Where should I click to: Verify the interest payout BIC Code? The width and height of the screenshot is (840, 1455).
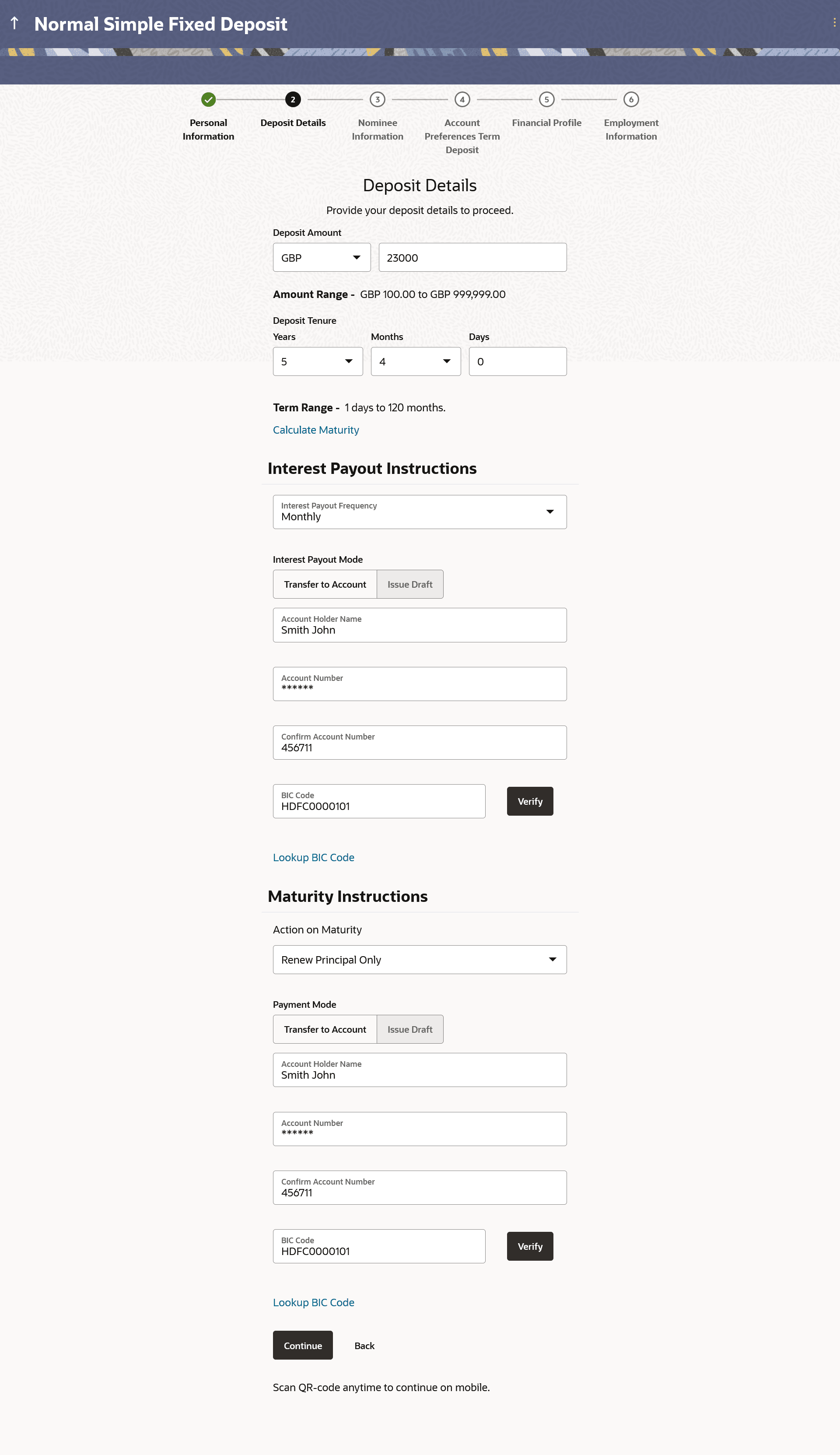(530, 801)
